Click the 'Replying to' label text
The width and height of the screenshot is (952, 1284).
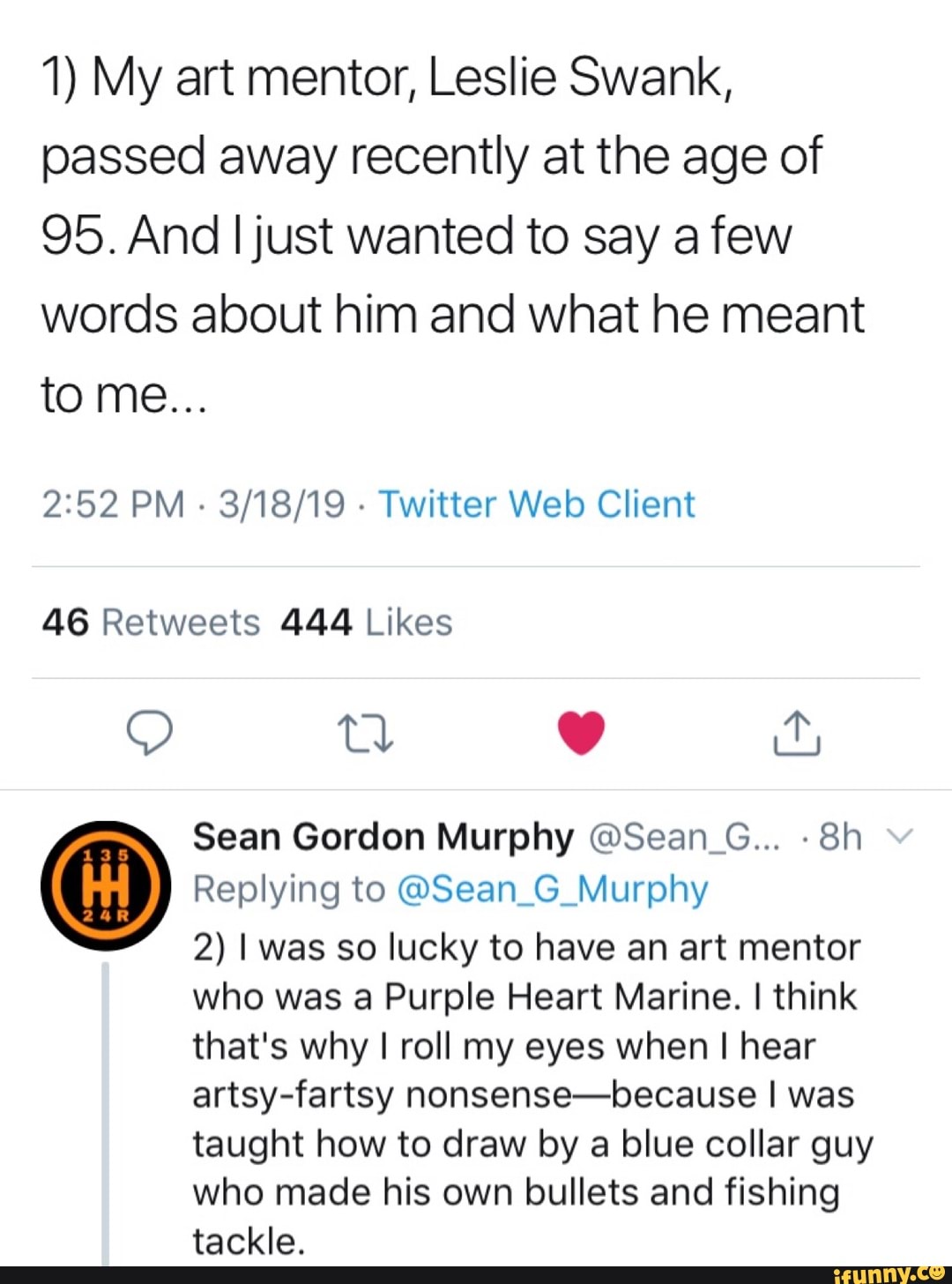[289, 889]
